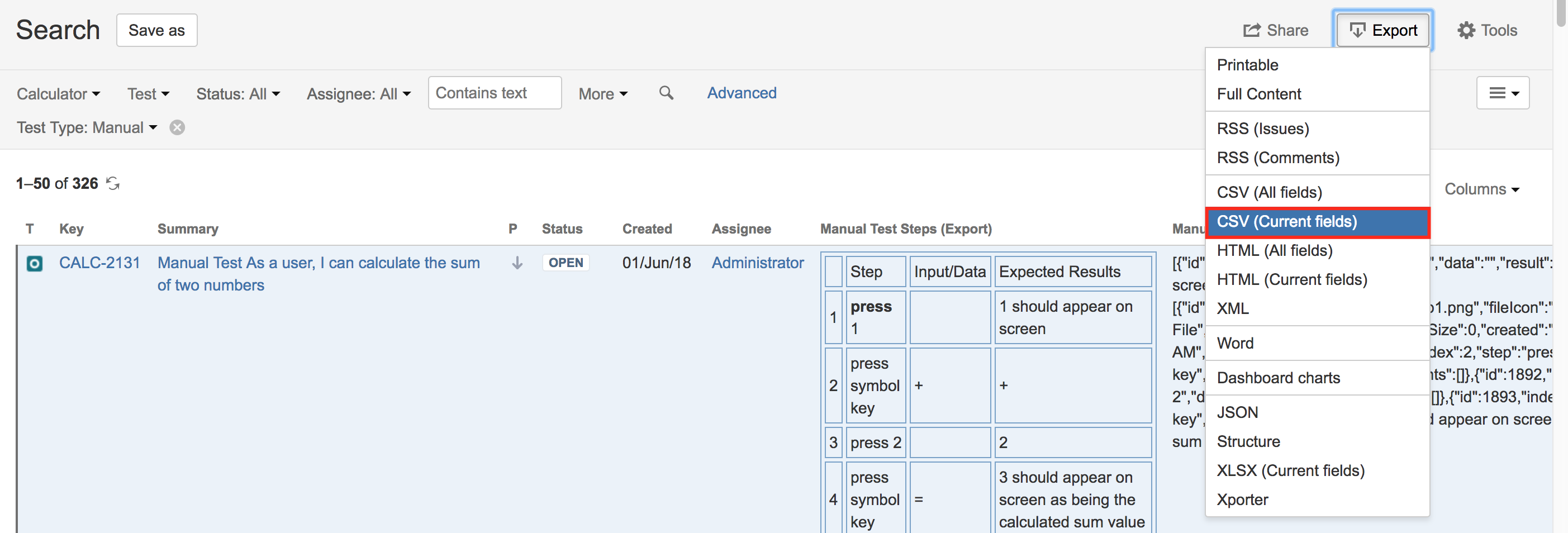Screen dimensions: 1568x533
Task: Open Dashboard charts option
Action: coord(1317,378)
